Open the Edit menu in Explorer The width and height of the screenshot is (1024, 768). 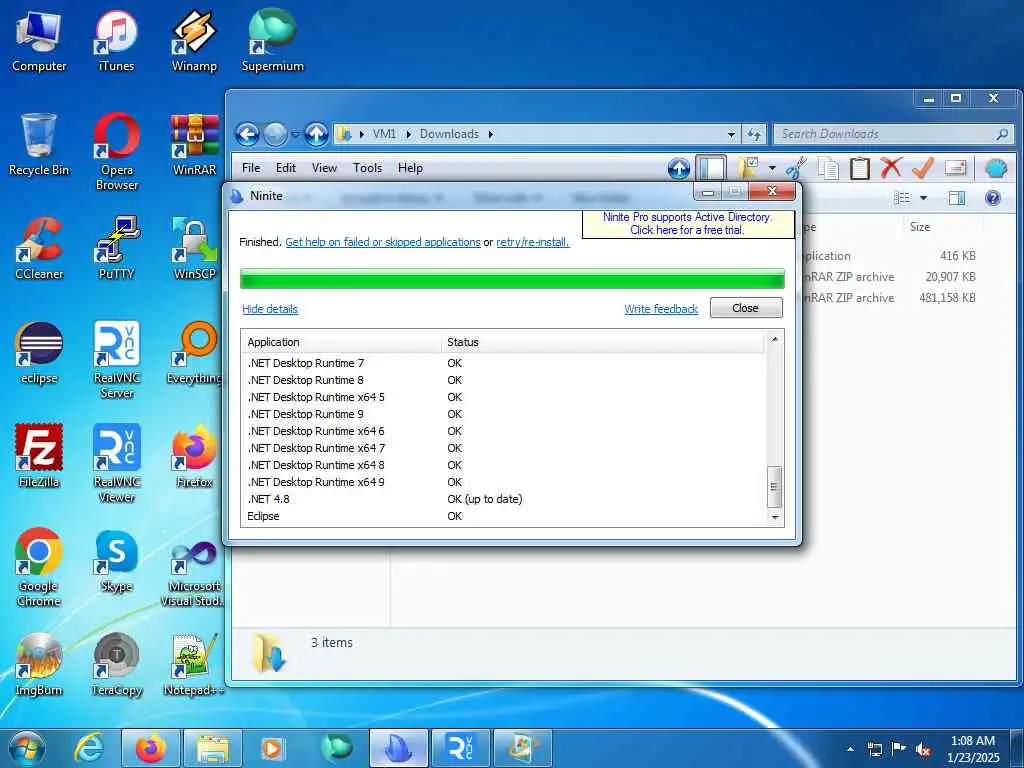tap(285, 168)
